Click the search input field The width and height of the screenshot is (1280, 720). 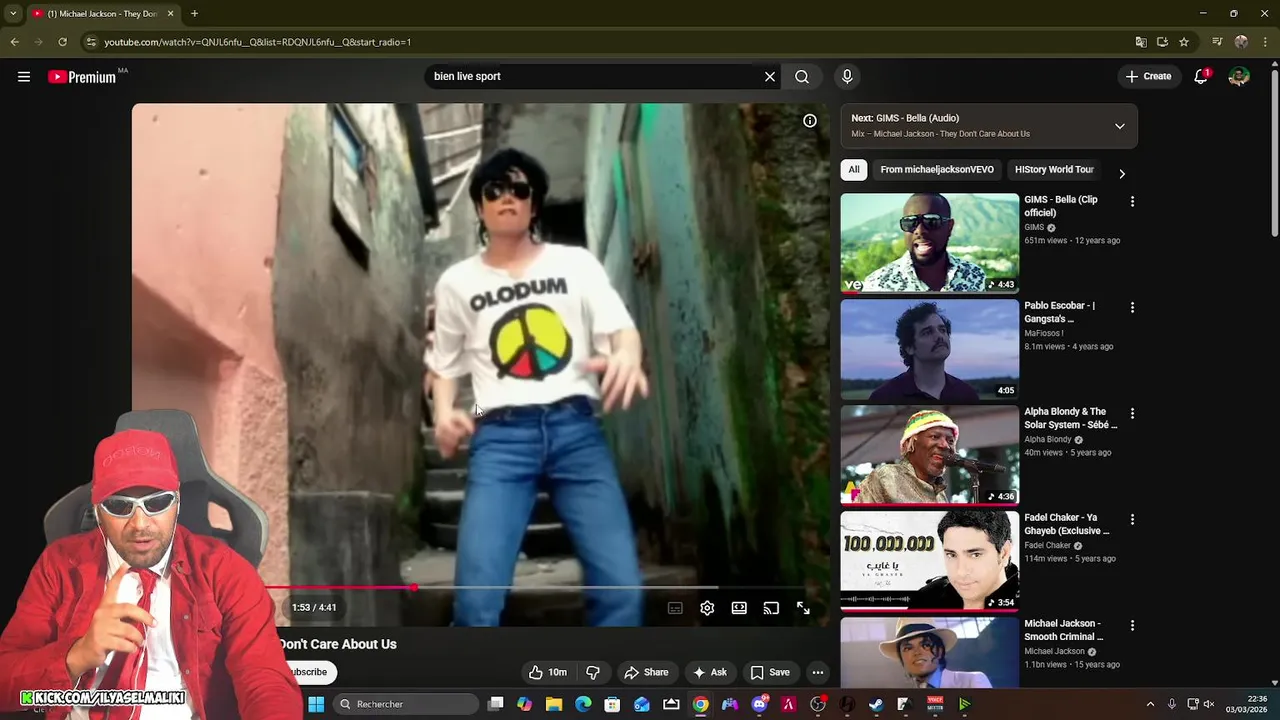click(x=595, y=76)
